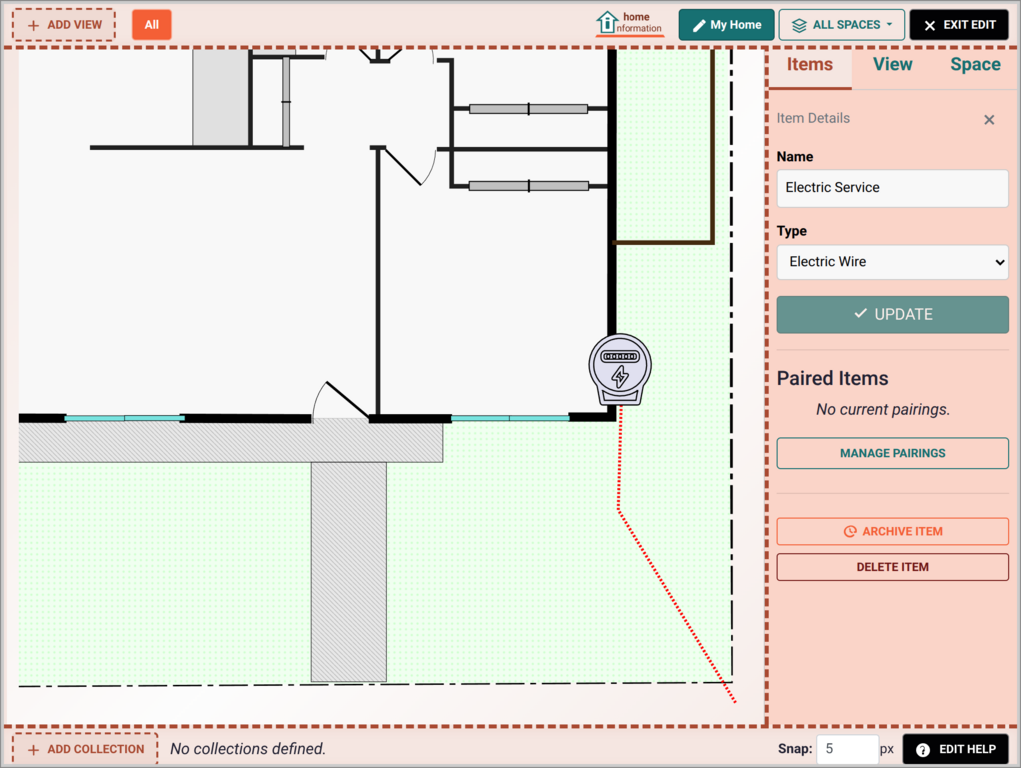This screenshot has width=1021, height=768.
Task: Click the 'Paired Items' heading
Action: click(832, 378)
